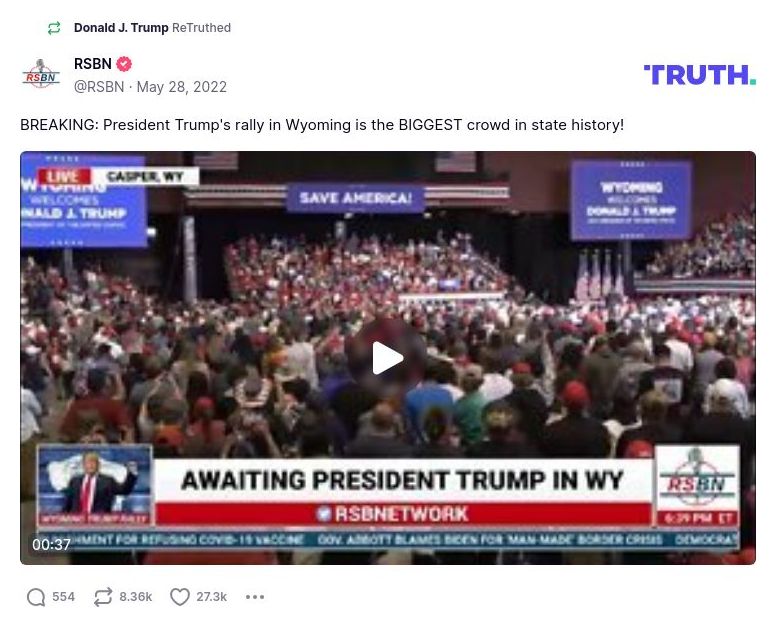Click the Awaiting President Trump banner
The height and width of the screenshot is (627, 777).
pos(402,481)
